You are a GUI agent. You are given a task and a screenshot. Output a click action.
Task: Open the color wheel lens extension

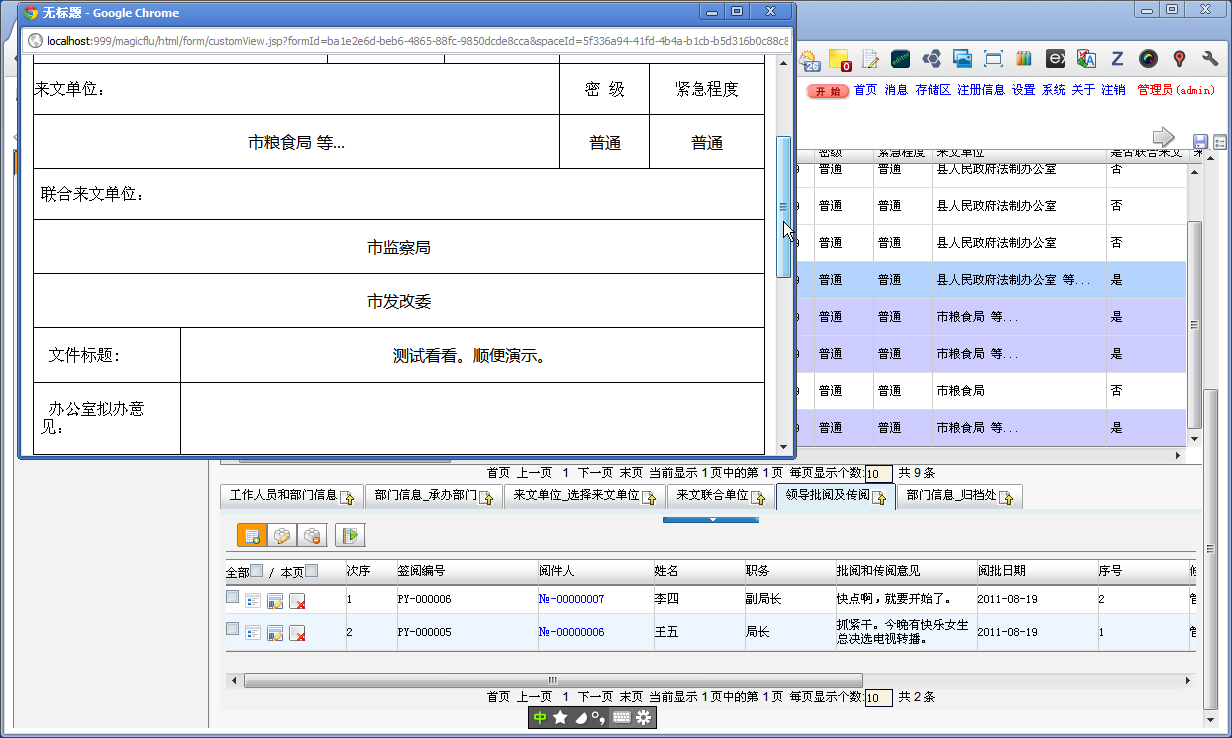[x=1148, y=59]
